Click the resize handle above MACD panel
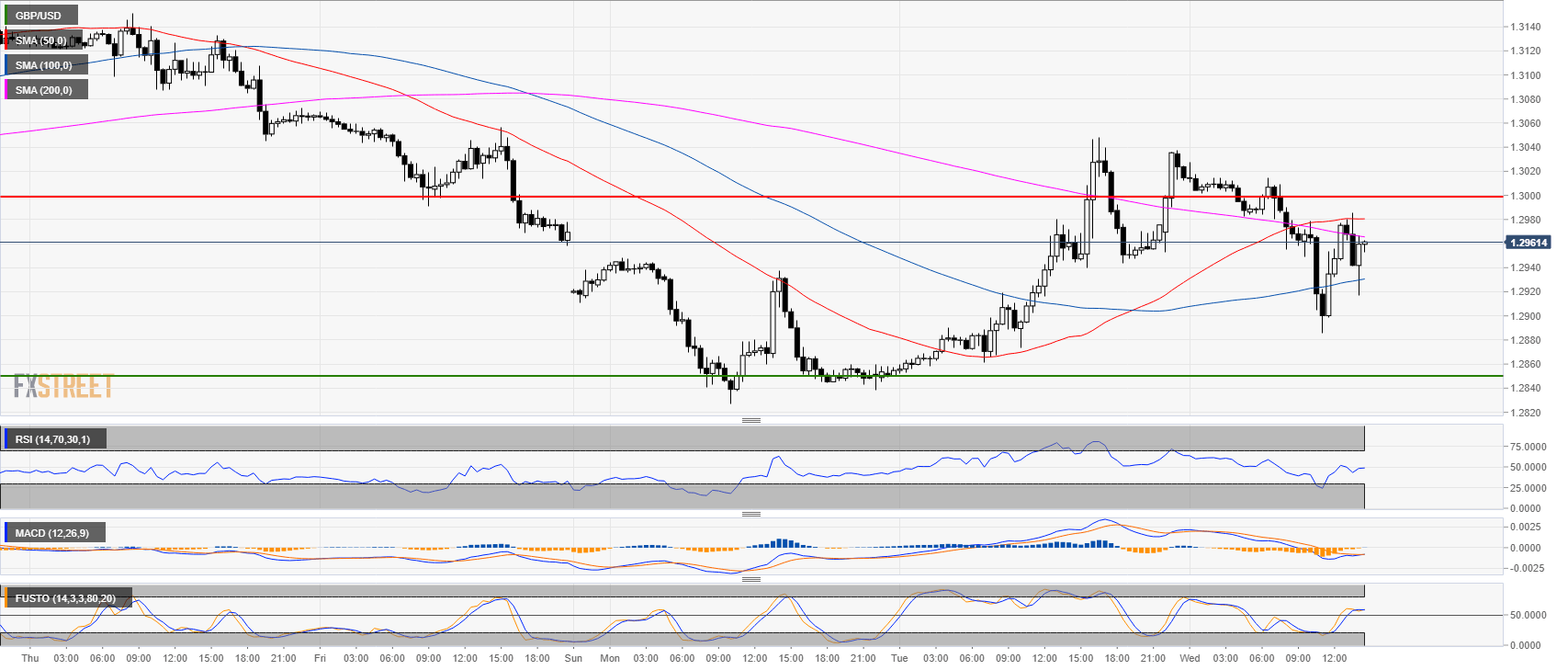 [x=750, y=514]
